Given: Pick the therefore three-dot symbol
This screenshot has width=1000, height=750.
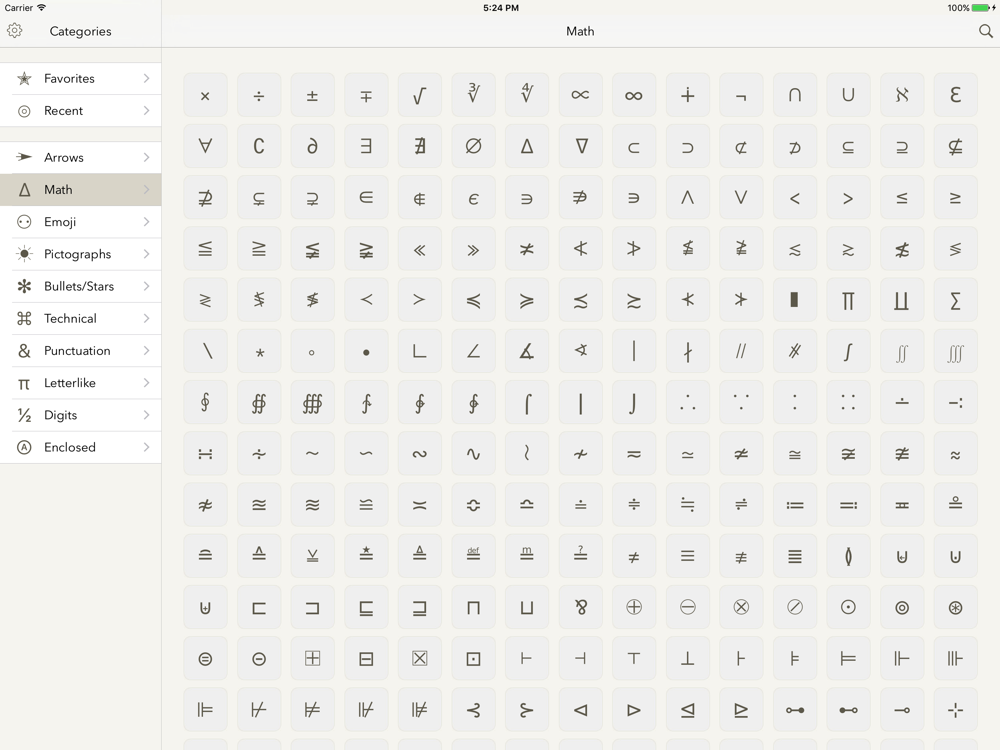Looking at the screenshot, I should (x=688, y=402).
